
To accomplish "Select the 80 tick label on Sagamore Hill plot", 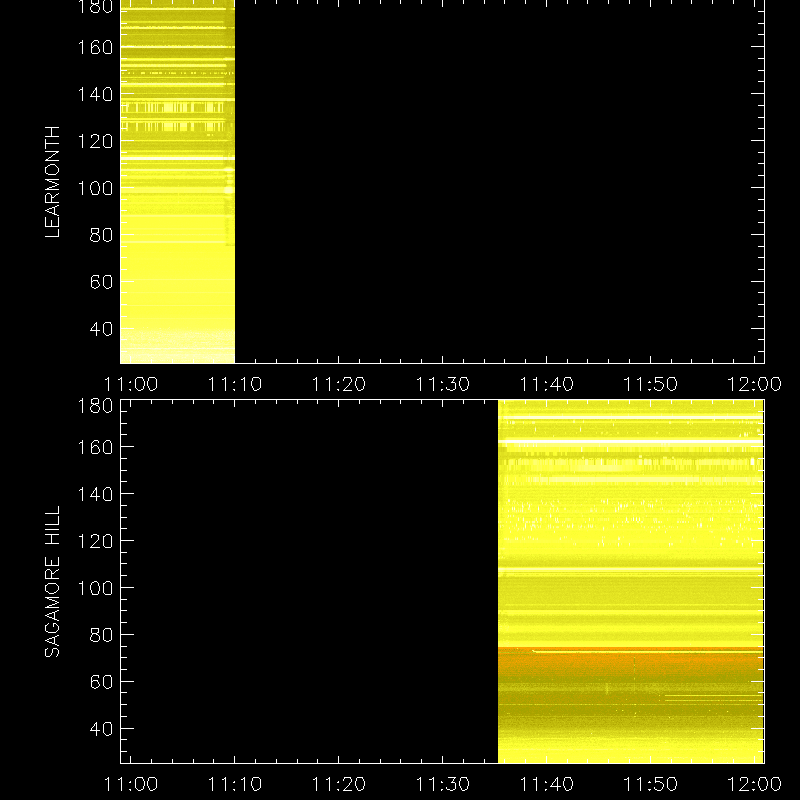I will click(x=101, y=635).
